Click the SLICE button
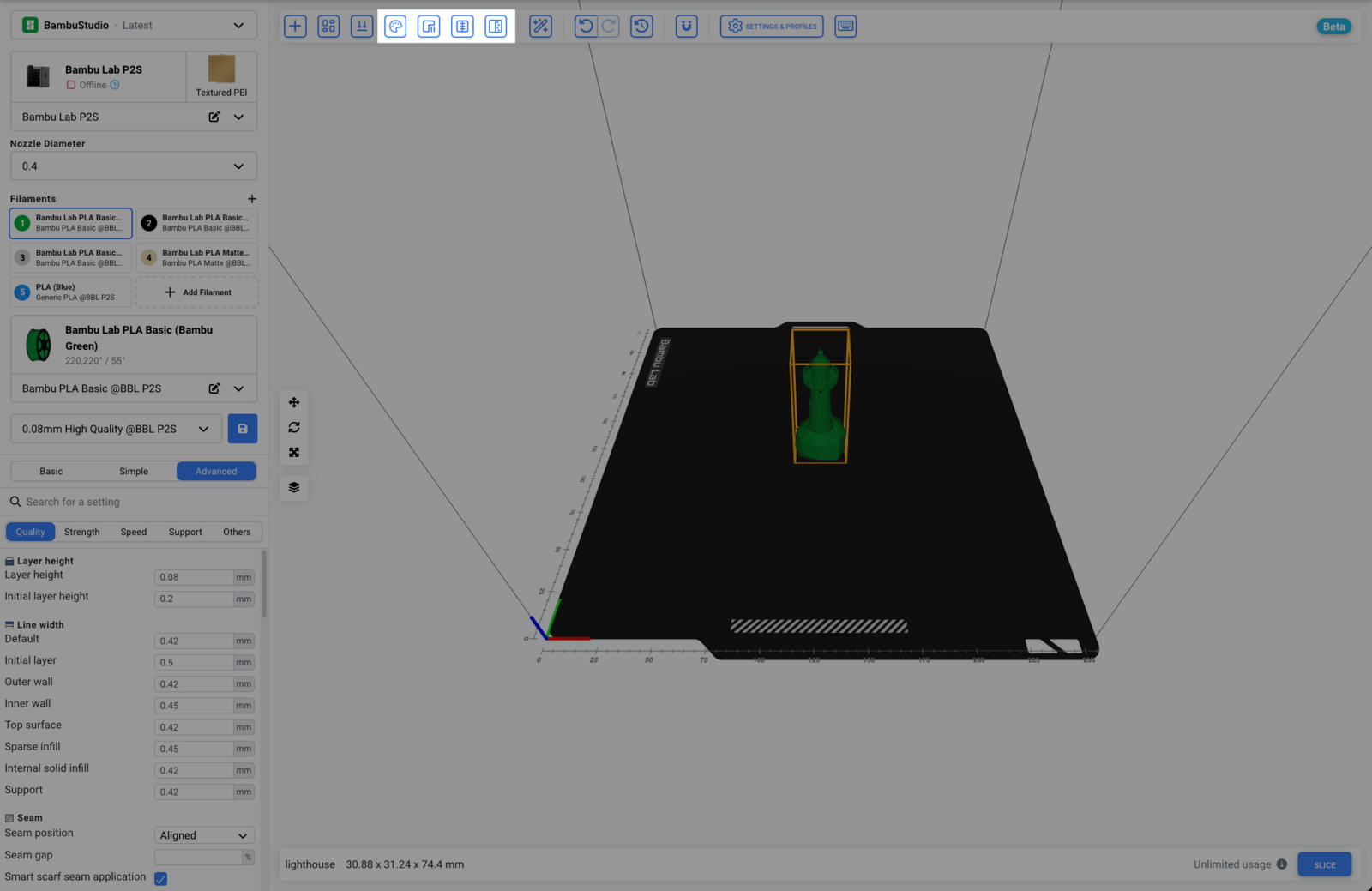The height and width of the screenshot is (891, 1372). pos(1324,864)
